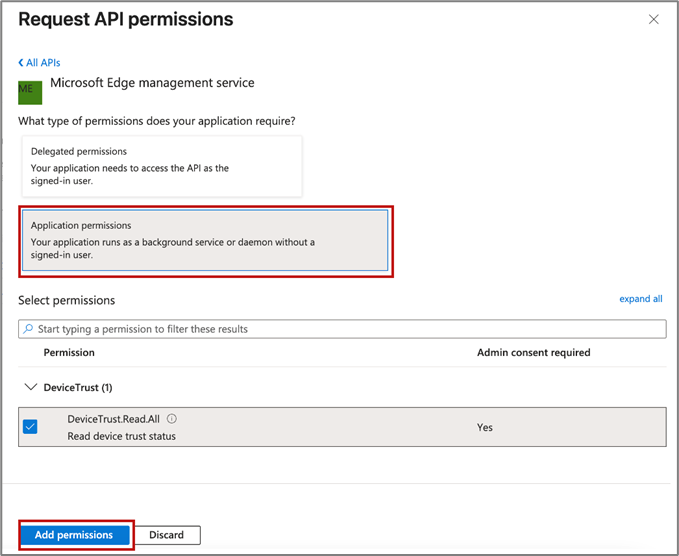The width and height of the screenshot is (679, 556).
Task: Click the green ME service icon
Action: [30, 91]
